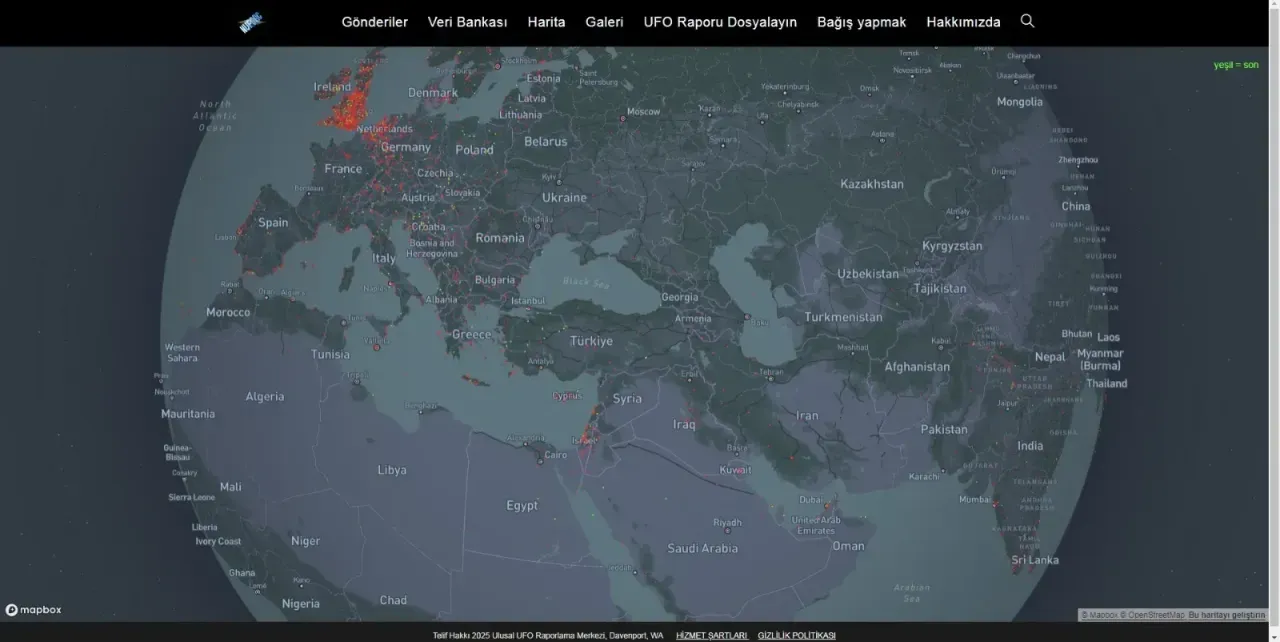Click the Egypt label on the globe
Image resolution: width=1280 pixels, height=642 pixels.
pyautogui.click(x=521, y=506)
